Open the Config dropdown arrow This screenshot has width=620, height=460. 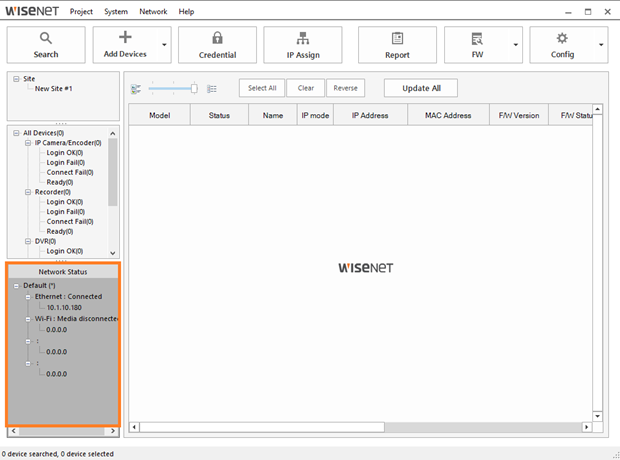(601, 45)
